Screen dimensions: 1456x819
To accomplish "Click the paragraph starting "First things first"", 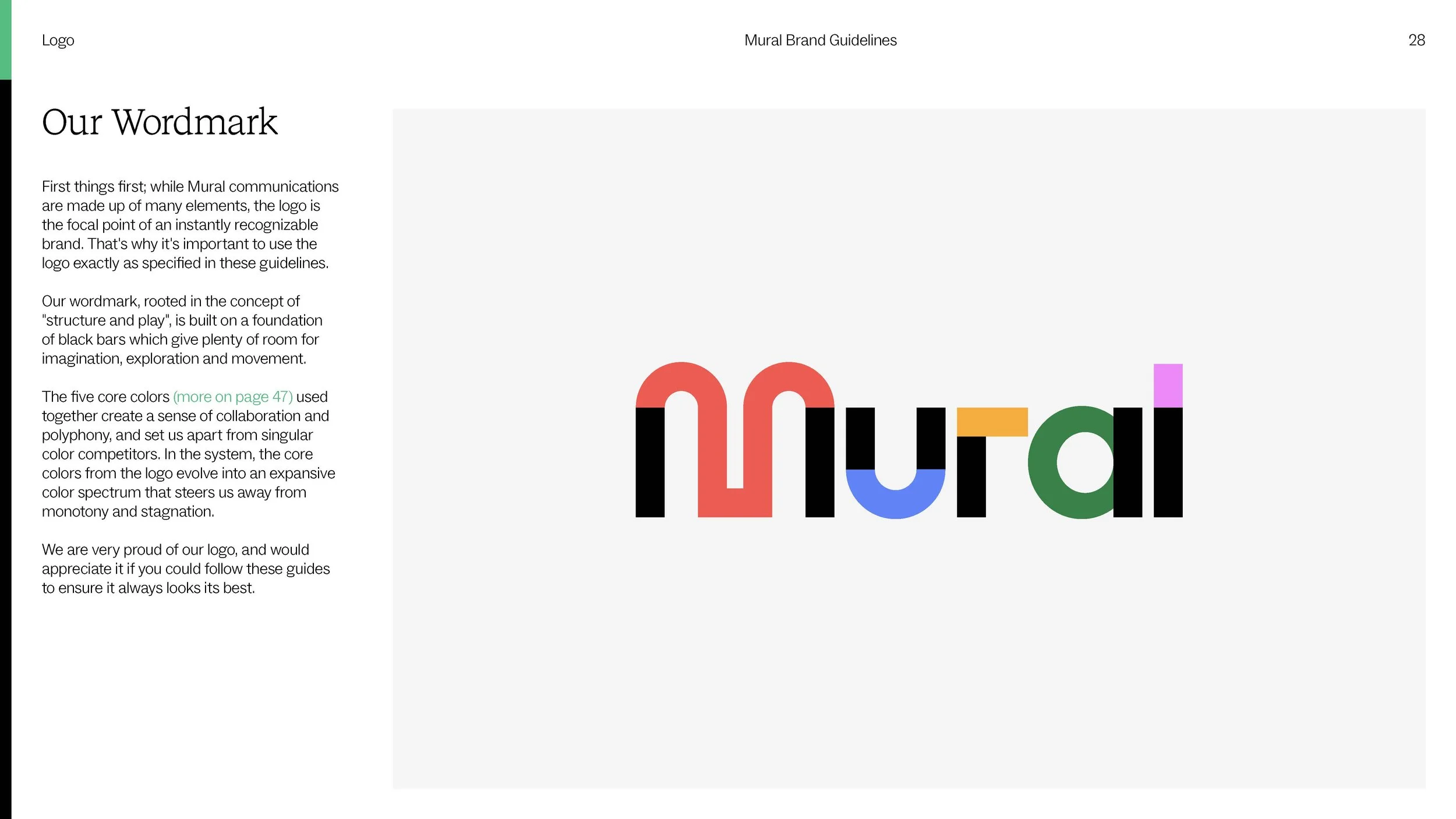I will pos(190,225).
